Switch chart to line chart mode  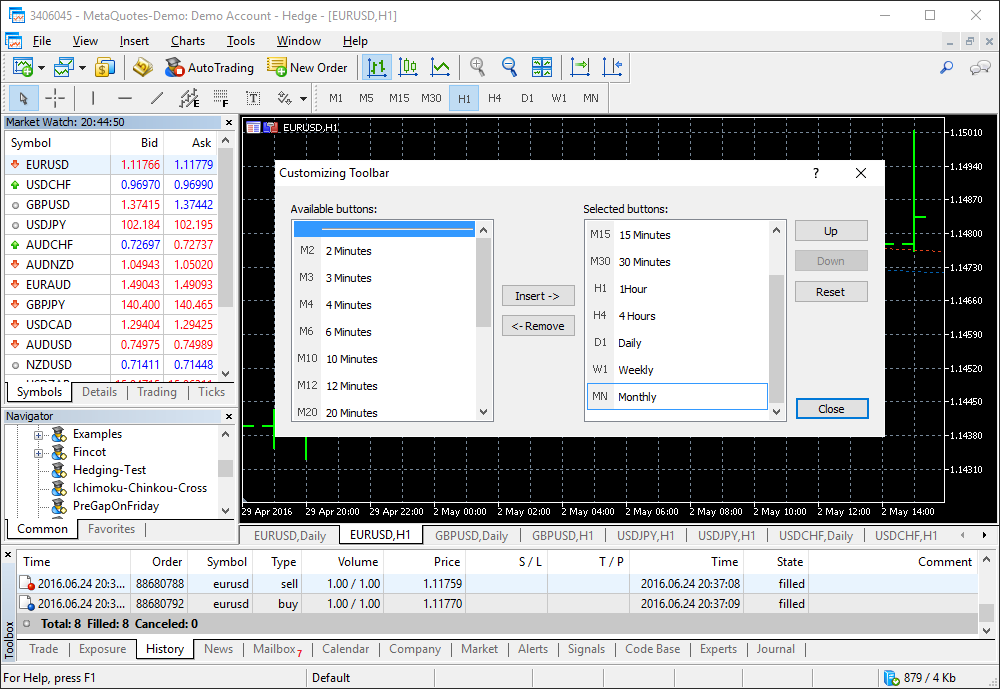click(x=439, y=68)
